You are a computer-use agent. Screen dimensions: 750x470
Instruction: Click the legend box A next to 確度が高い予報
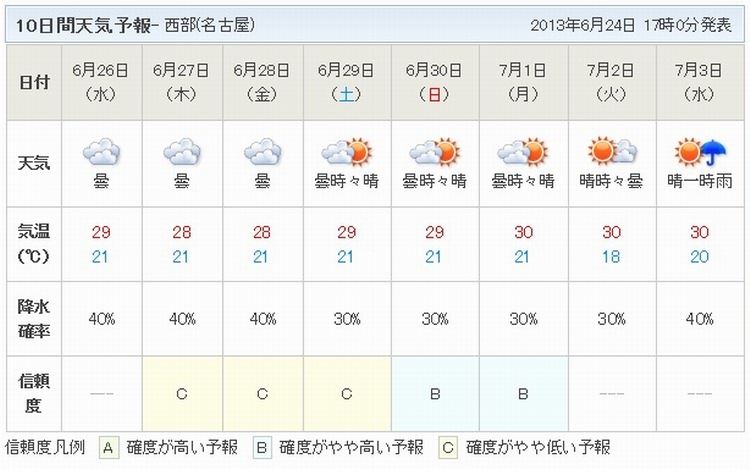(109, 448)
